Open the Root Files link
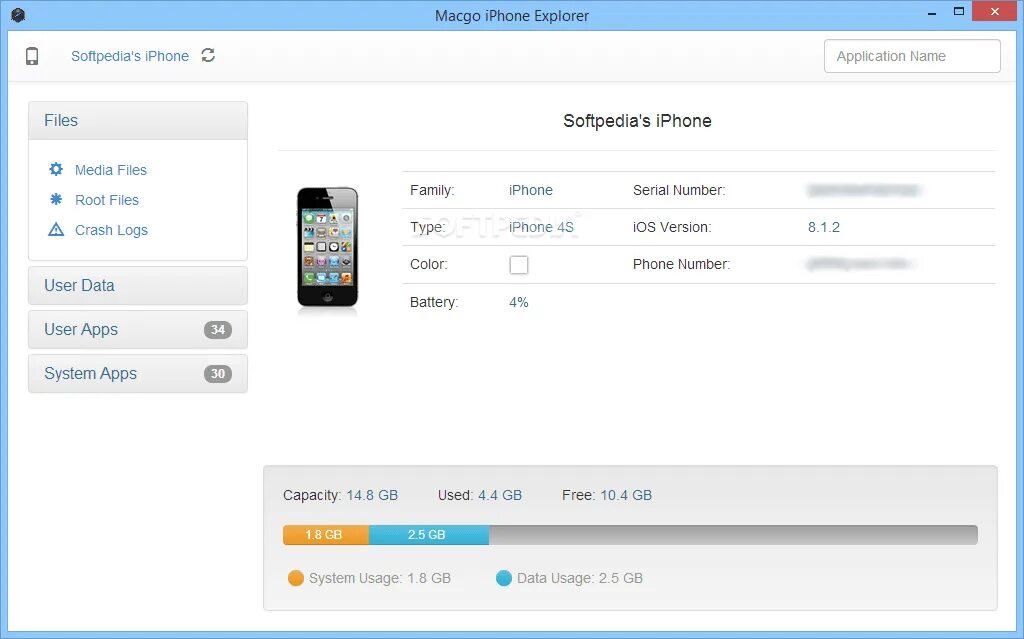 click(107, 200)
